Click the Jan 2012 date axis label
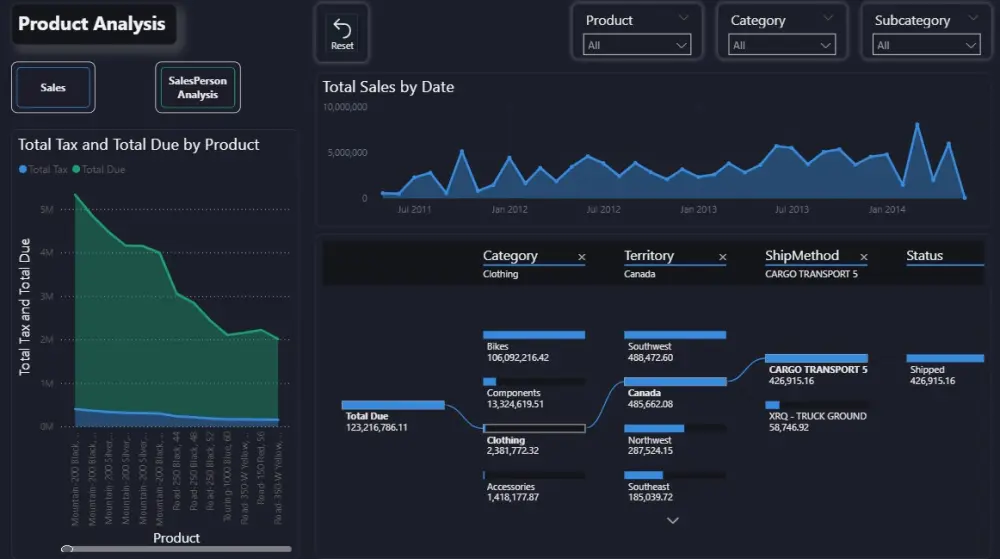1000x559 pixels. tap(509, 209)
